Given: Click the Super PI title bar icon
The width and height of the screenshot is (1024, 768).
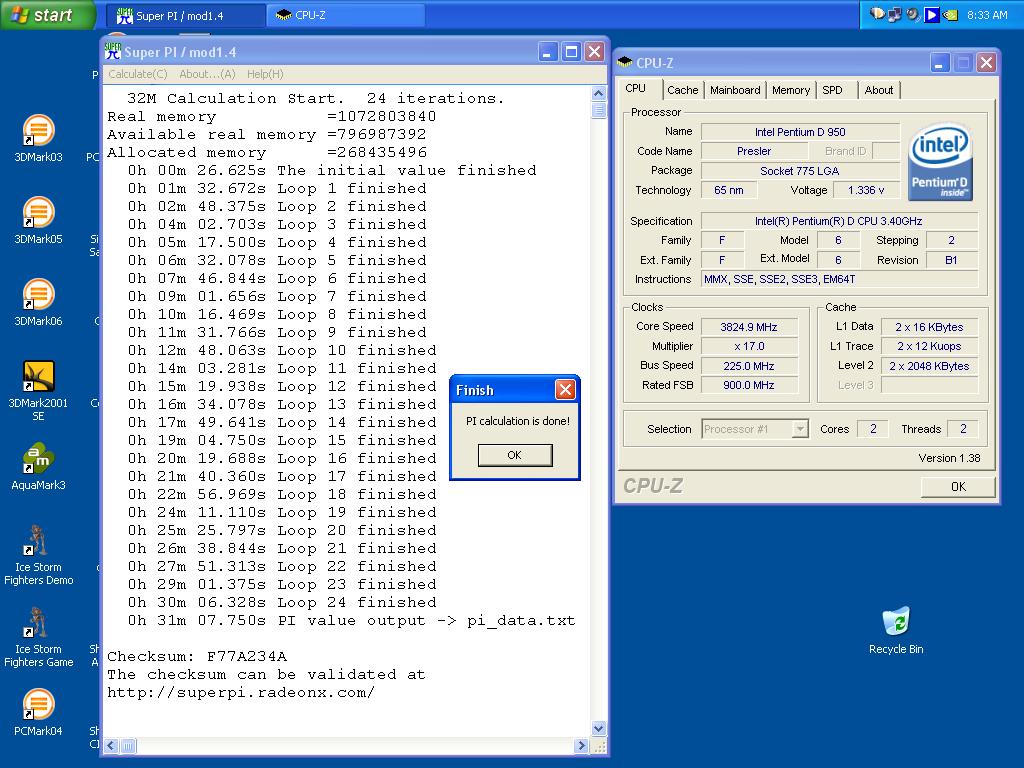Looking at the screenshot, I should (x=113, y=52).
